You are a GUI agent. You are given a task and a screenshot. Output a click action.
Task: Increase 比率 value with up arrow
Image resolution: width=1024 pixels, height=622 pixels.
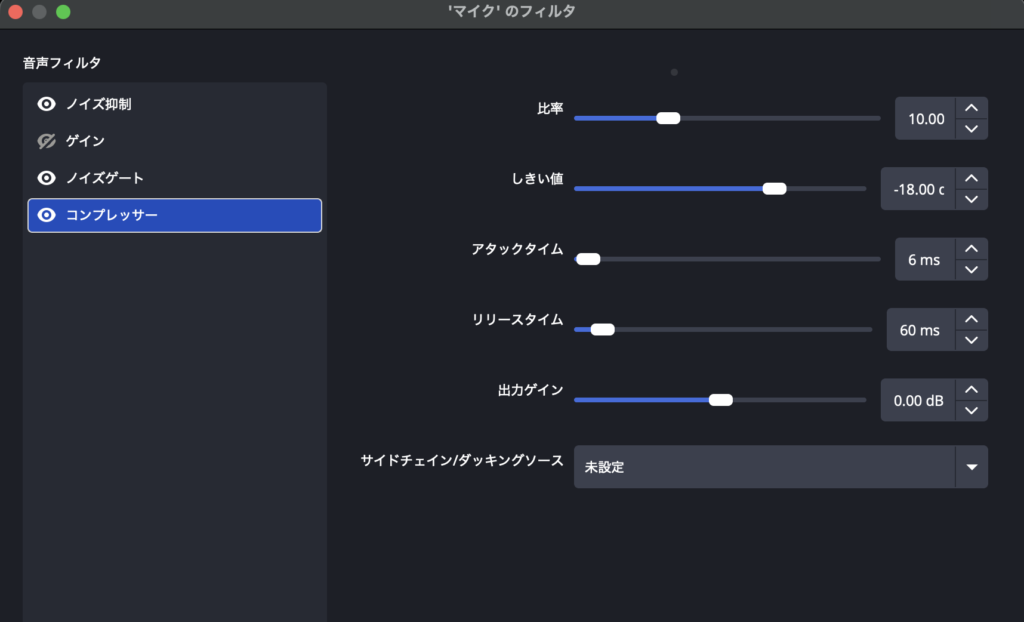point(971,108)
